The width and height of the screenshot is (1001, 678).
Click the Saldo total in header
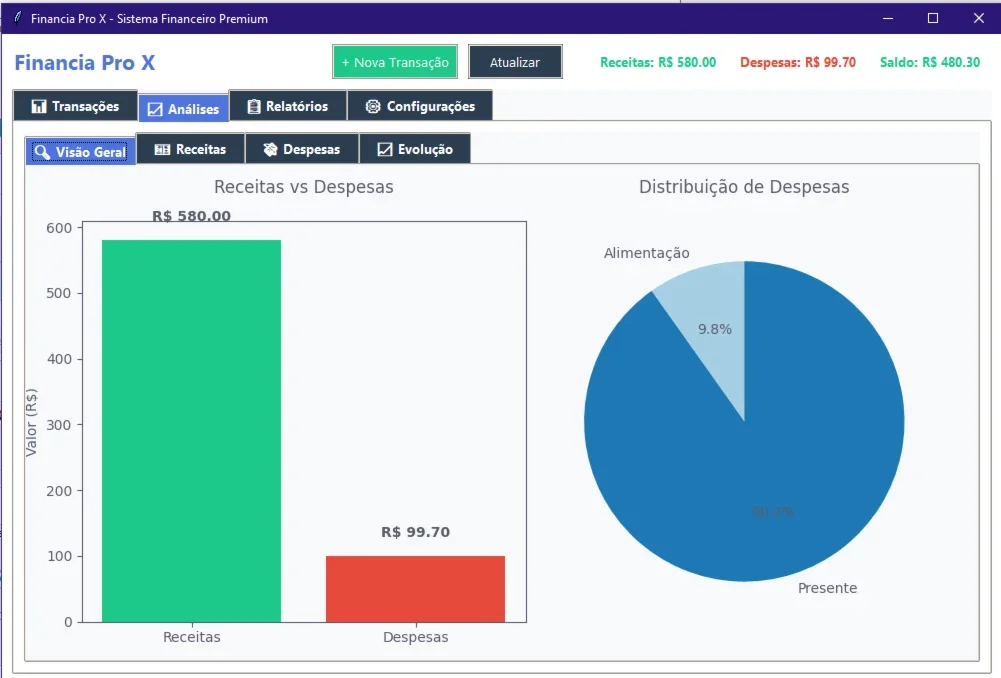click(930, 62)
